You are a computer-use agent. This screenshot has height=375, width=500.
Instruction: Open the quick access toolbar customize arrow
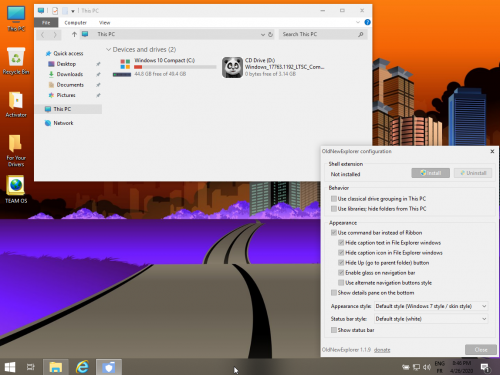(73, 11)
